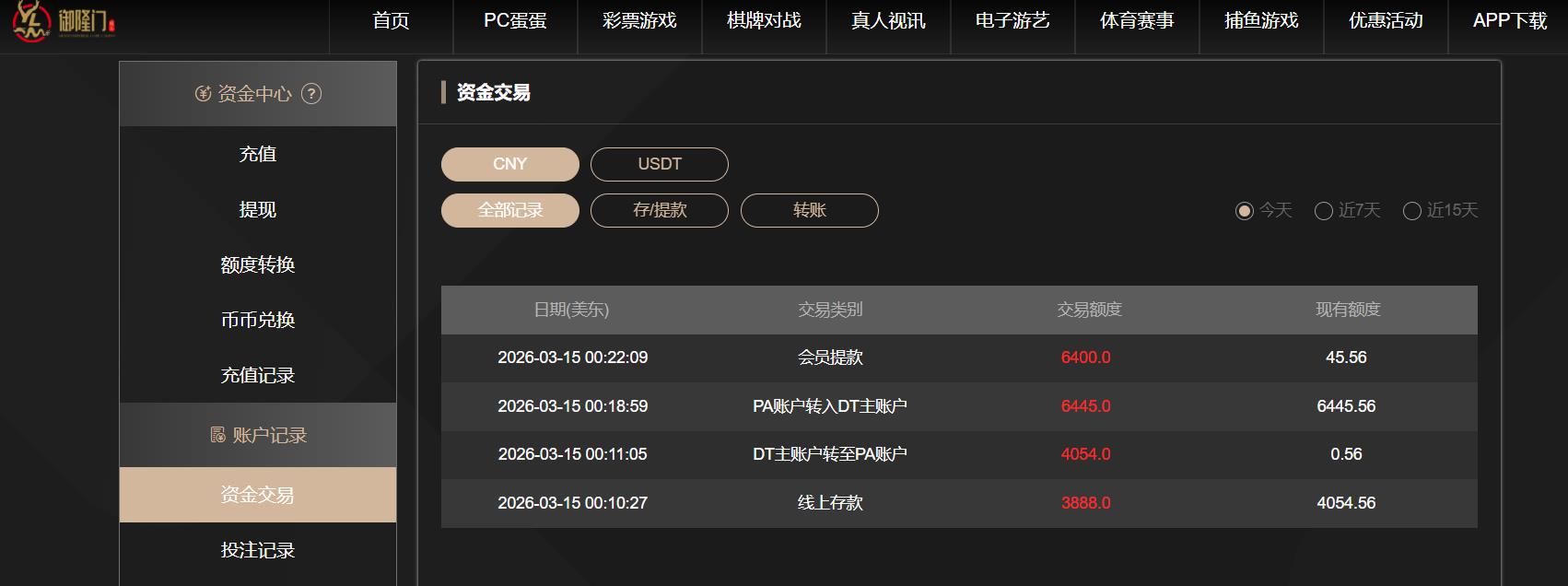
Task: Show only 转账 records
Action: pos(809,210)
